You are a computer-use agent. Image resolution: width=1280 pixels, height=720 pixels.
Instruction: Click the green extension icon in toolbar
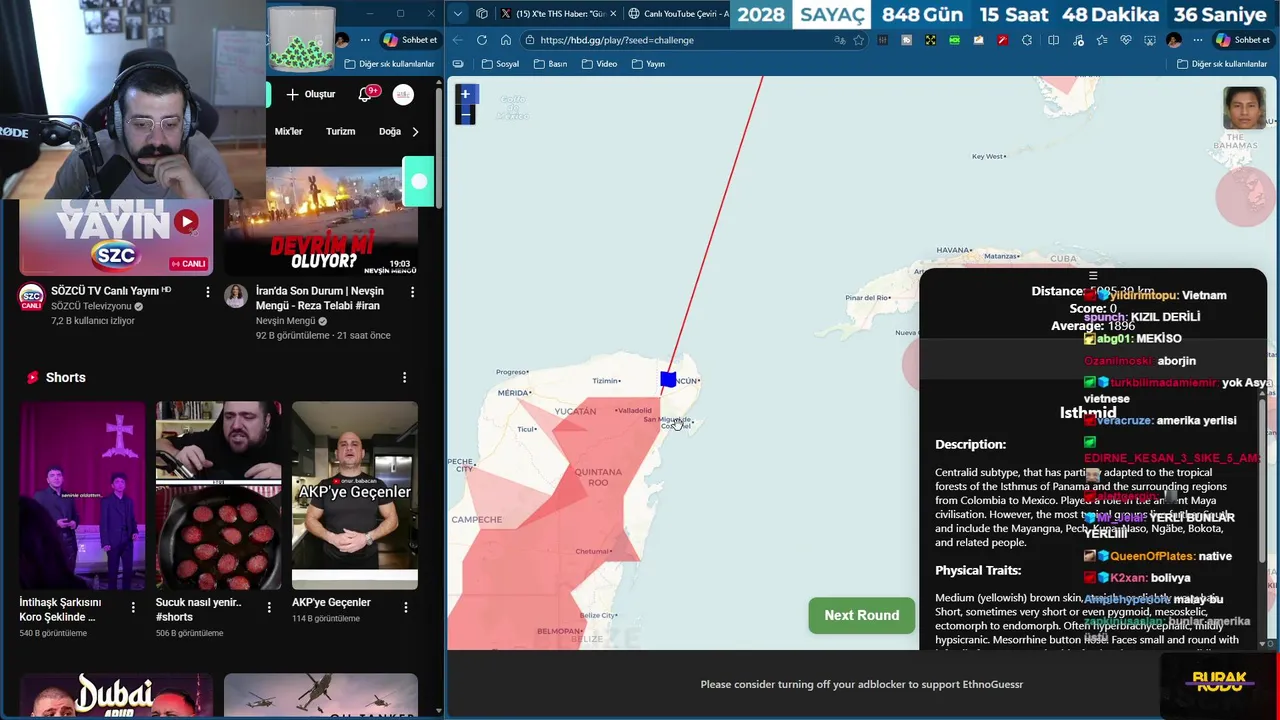click(x=955, y=40)
